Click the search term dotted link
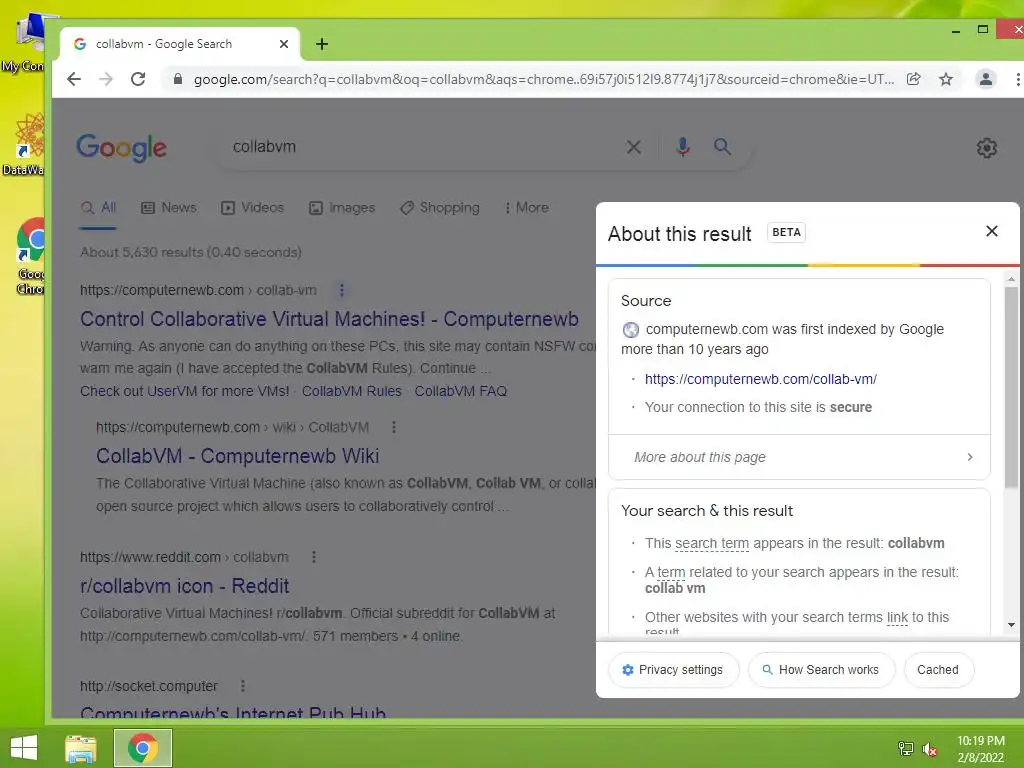This screenshot has height=768, width=1024. (712, 543)
